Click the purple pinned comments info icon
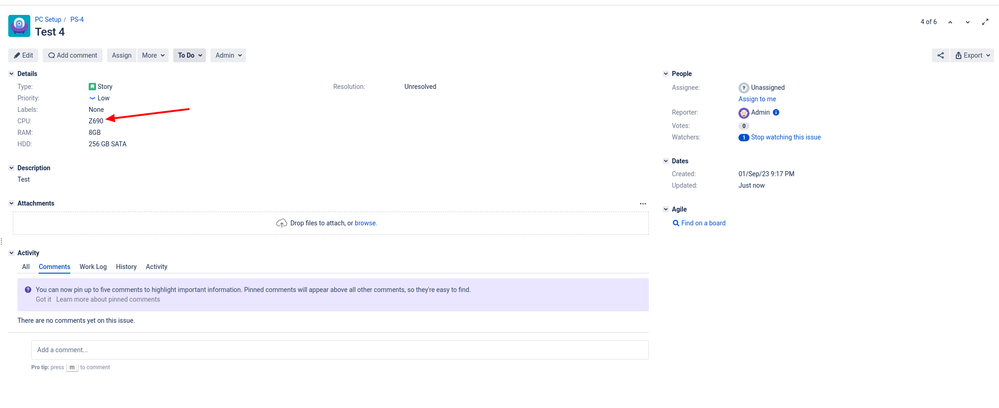Viewport: 999px width, 408px height. pyautogui.click(x=28, y=289)
